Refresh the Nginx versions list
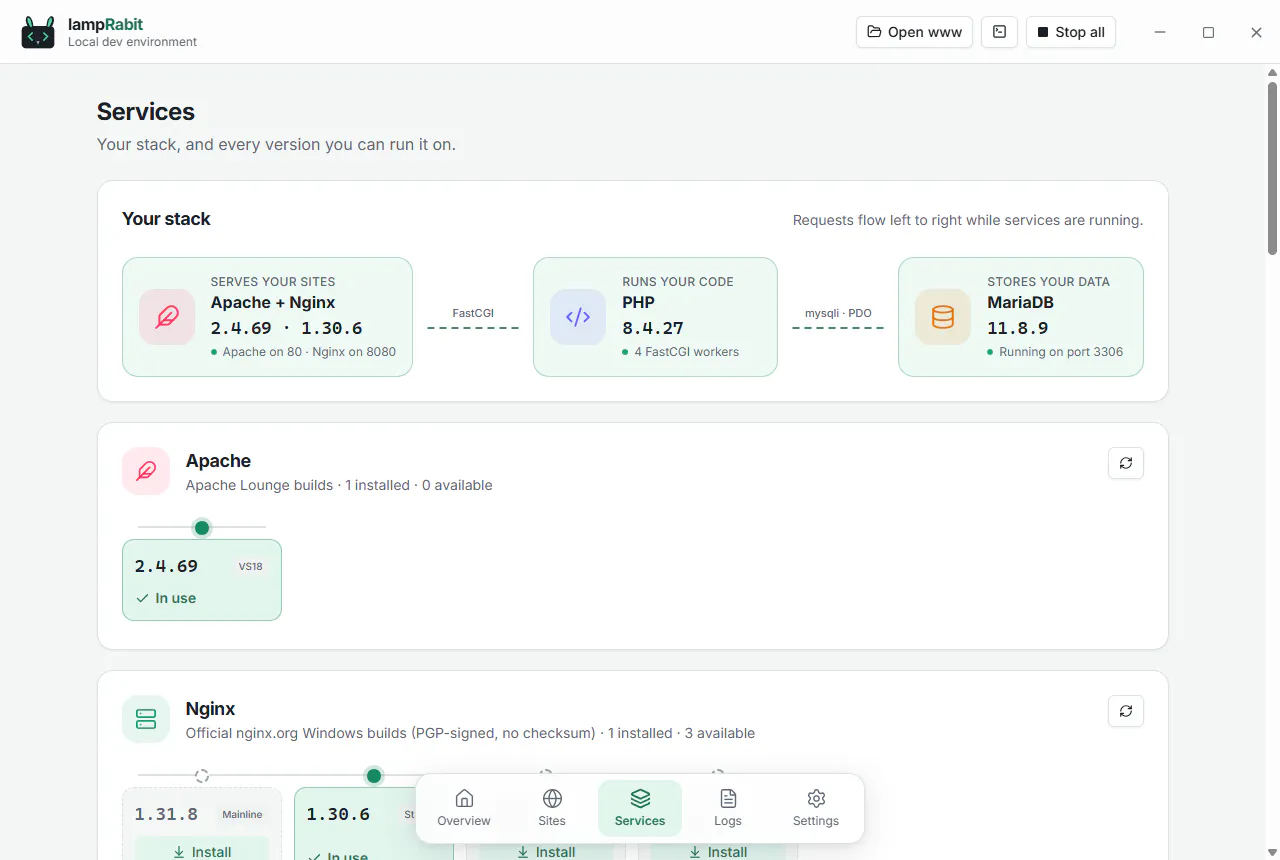 coord(1126,711)
